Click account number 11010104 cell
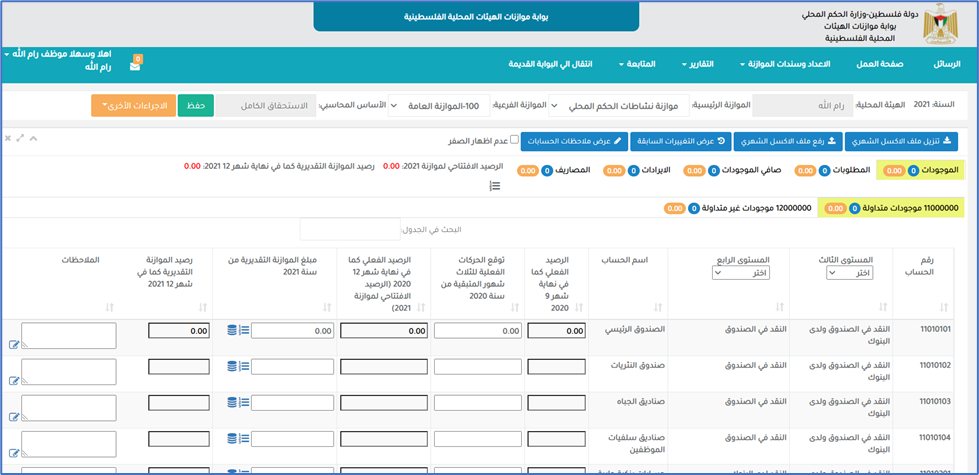979x475 pixels. [935, 438]
